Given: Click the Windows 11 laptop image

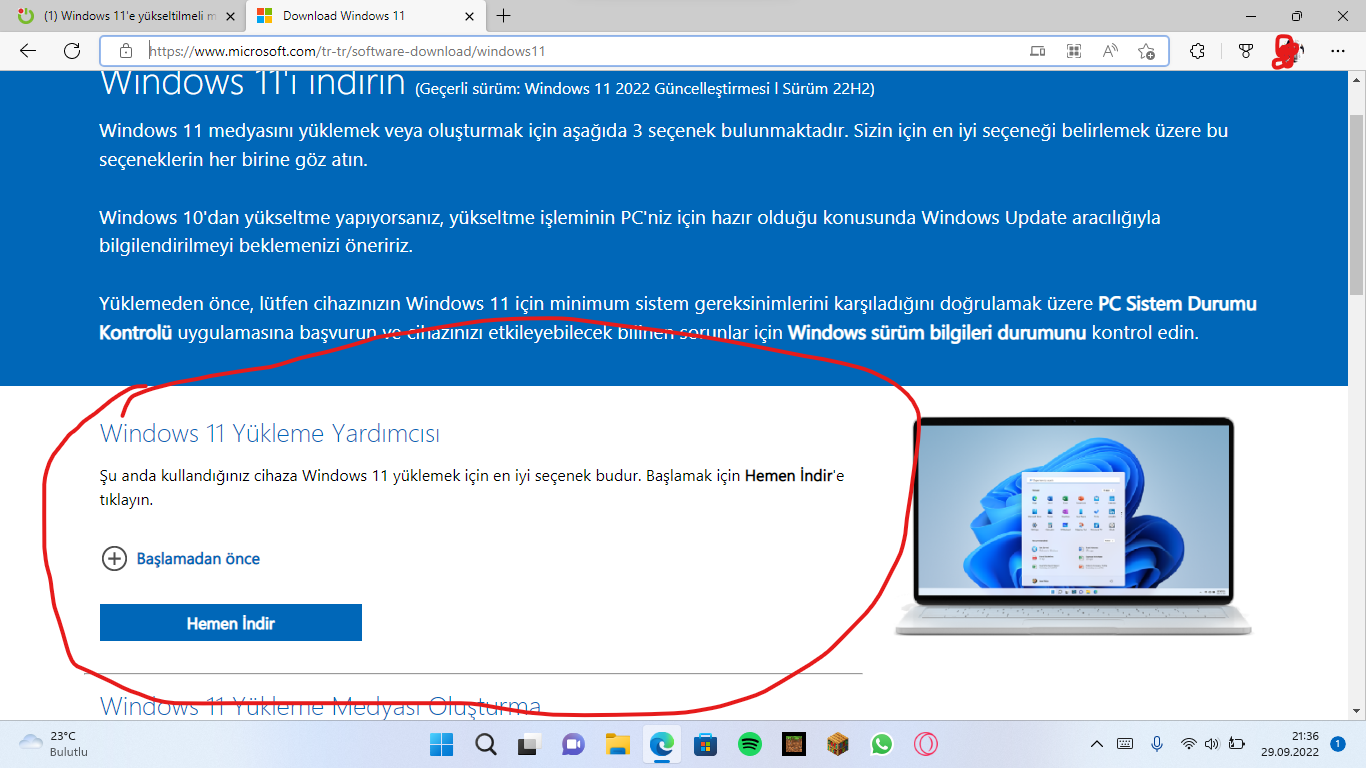Looking at the screenshot, I should (x=1074, y=526).
